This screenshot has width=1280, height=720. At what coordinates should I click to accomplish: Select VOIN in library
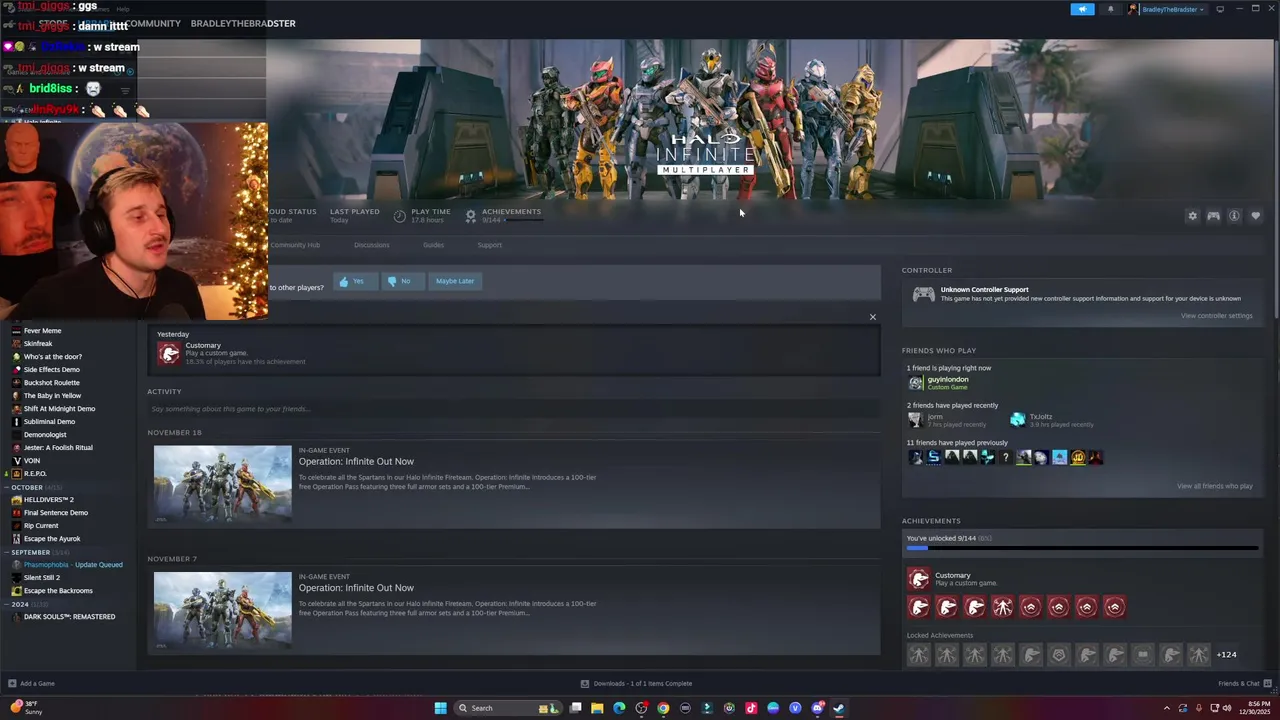(x=32, y=461)
